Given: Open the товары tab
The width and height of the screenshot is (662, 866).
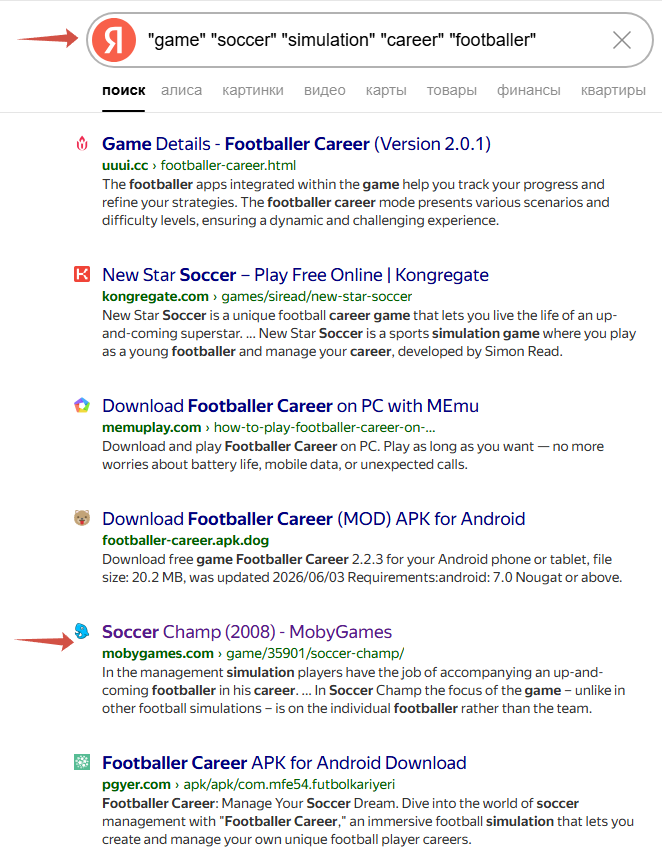Looking at the screenshot, I should pos(452,90).
